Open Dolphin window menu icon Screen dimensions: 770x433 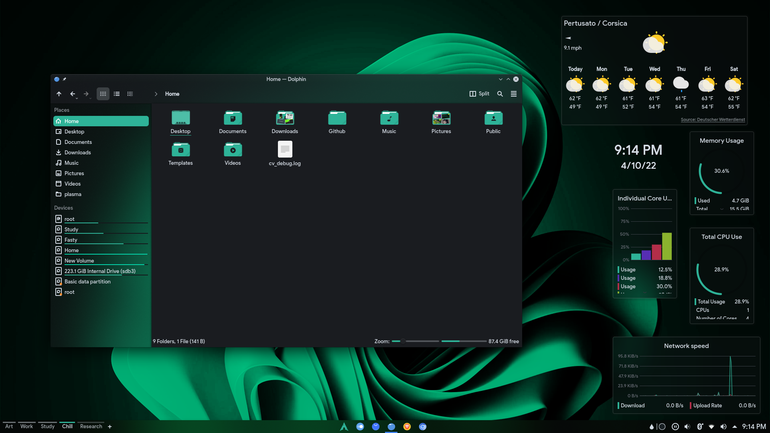coord(56,79)
